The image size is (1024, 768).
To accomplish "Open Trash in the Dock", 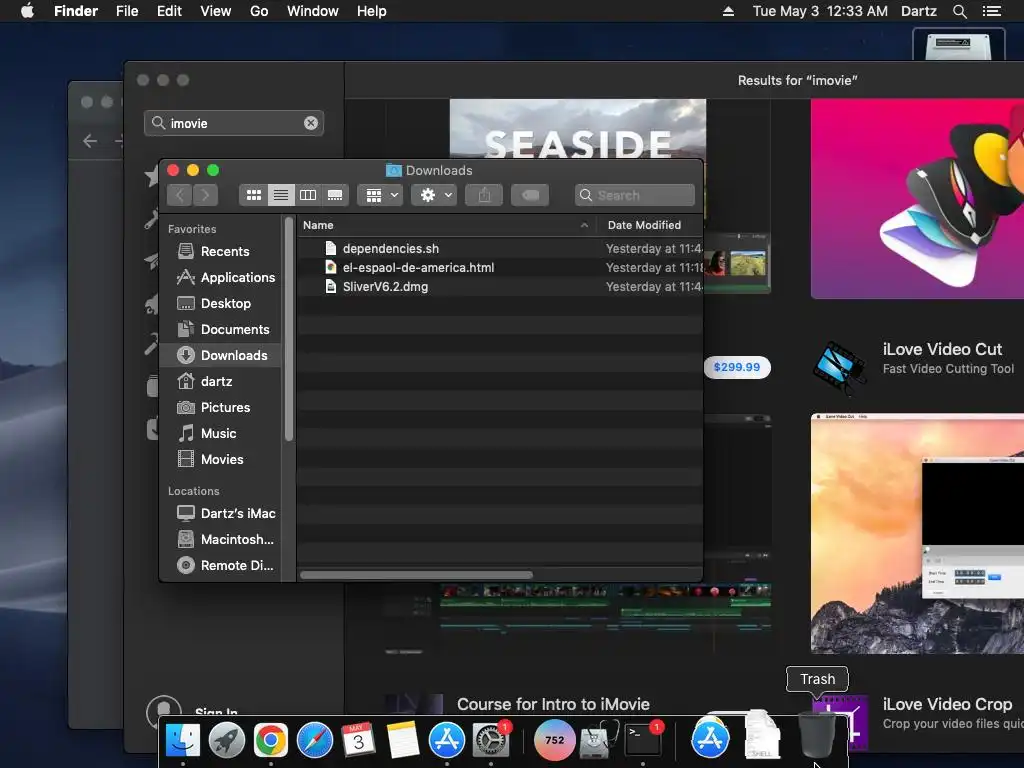I will (817, 735).
